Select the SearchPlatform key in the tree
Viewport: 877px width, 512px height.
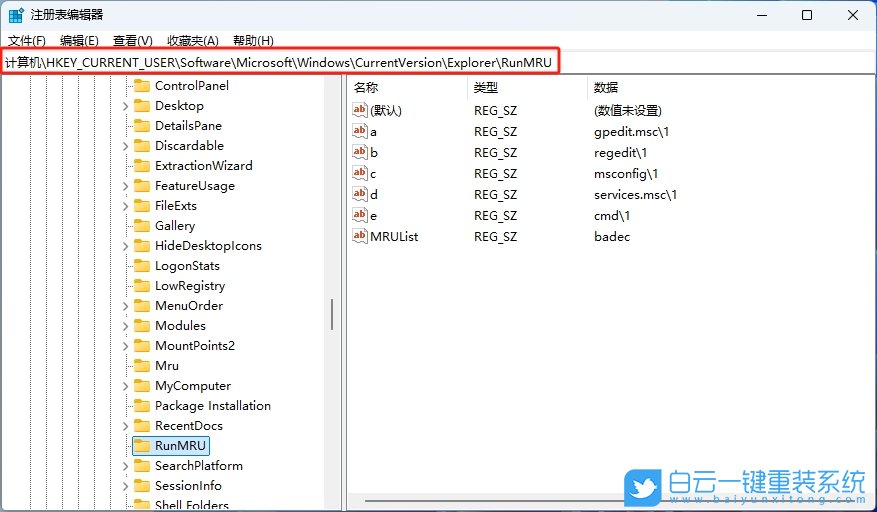199,466
